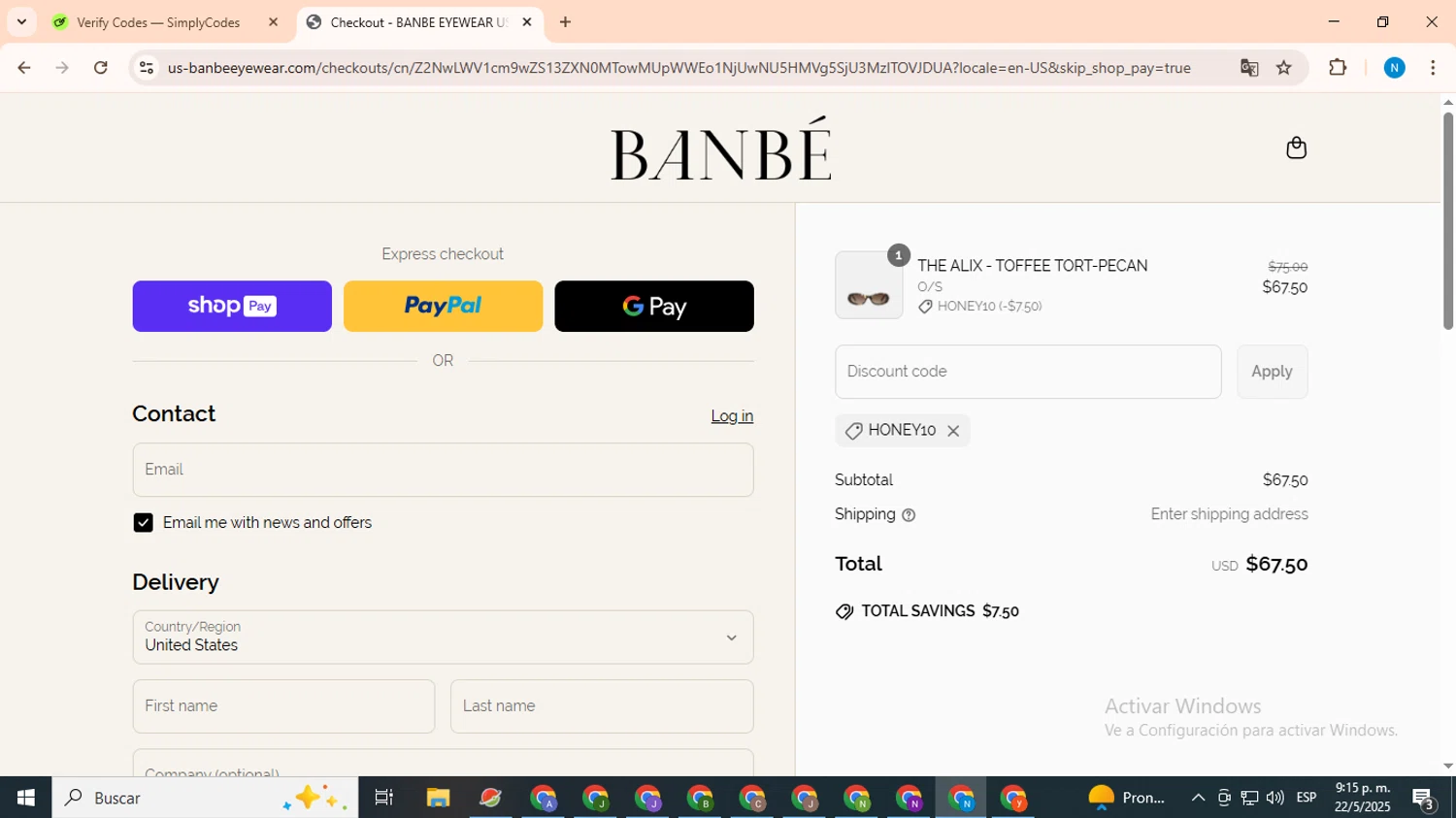Click into the Last name field

coord(602,706)
